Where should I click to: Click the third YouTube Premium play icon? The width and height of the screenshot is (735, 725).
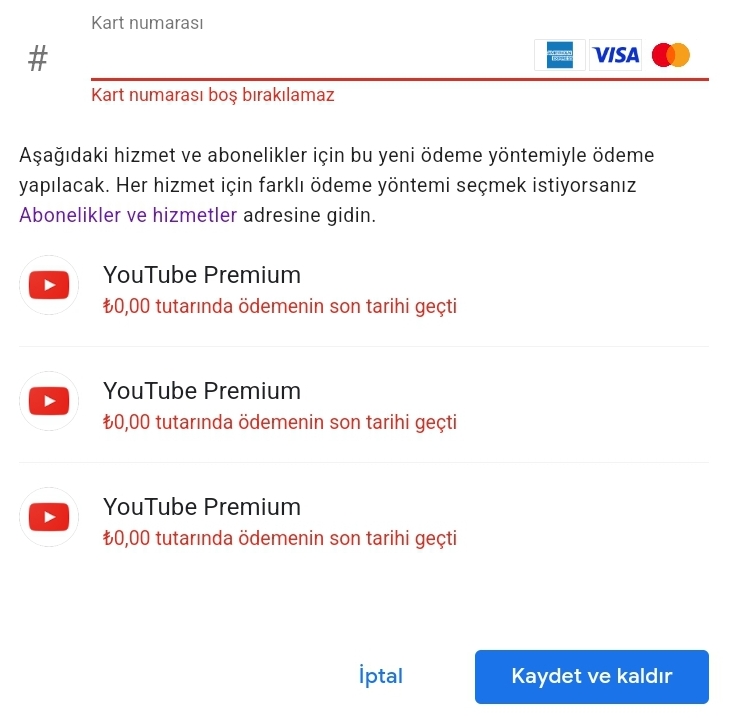coord(49,517)
